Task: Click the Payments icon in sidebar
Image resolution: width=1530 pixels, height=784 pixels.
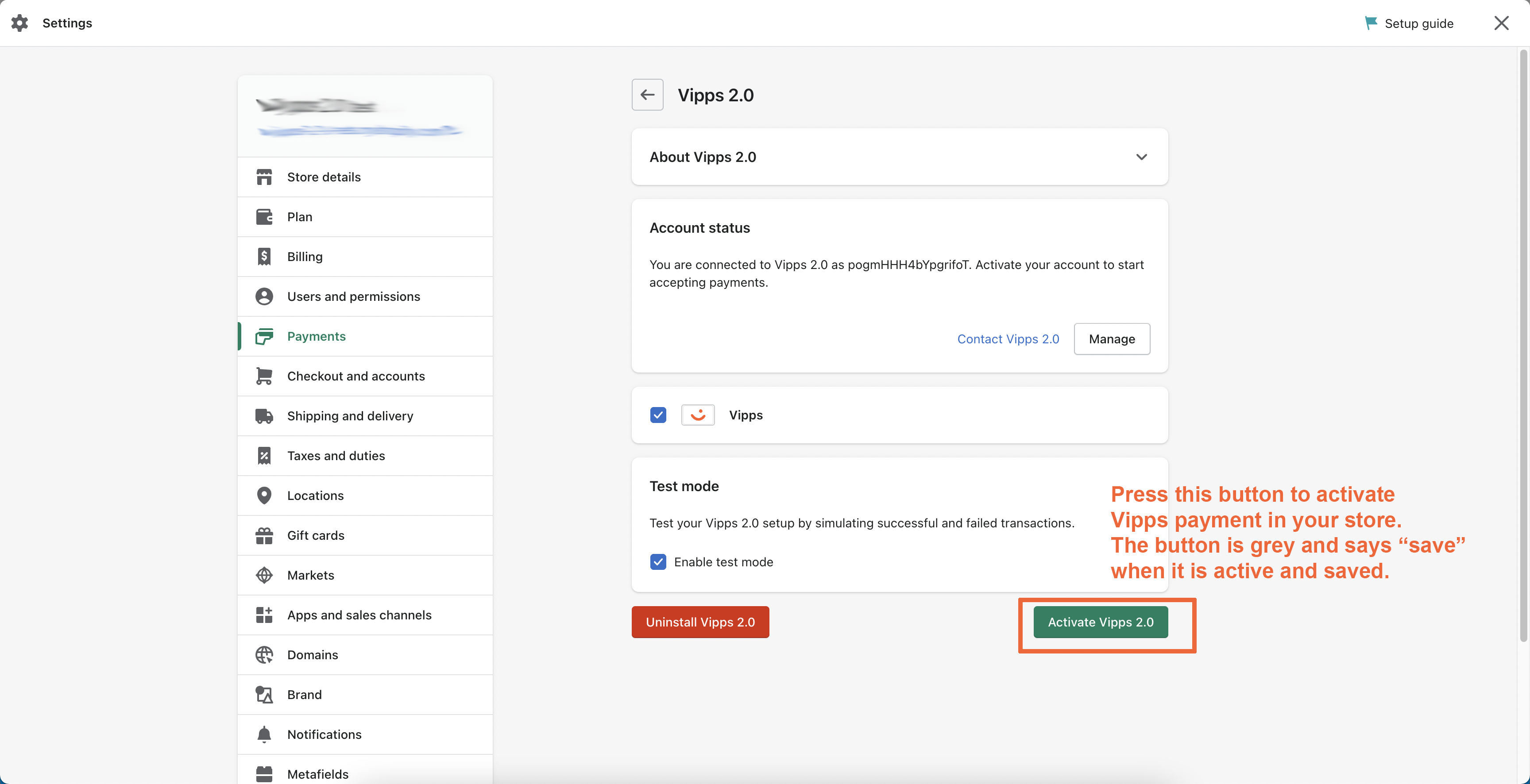Action: 263,336
